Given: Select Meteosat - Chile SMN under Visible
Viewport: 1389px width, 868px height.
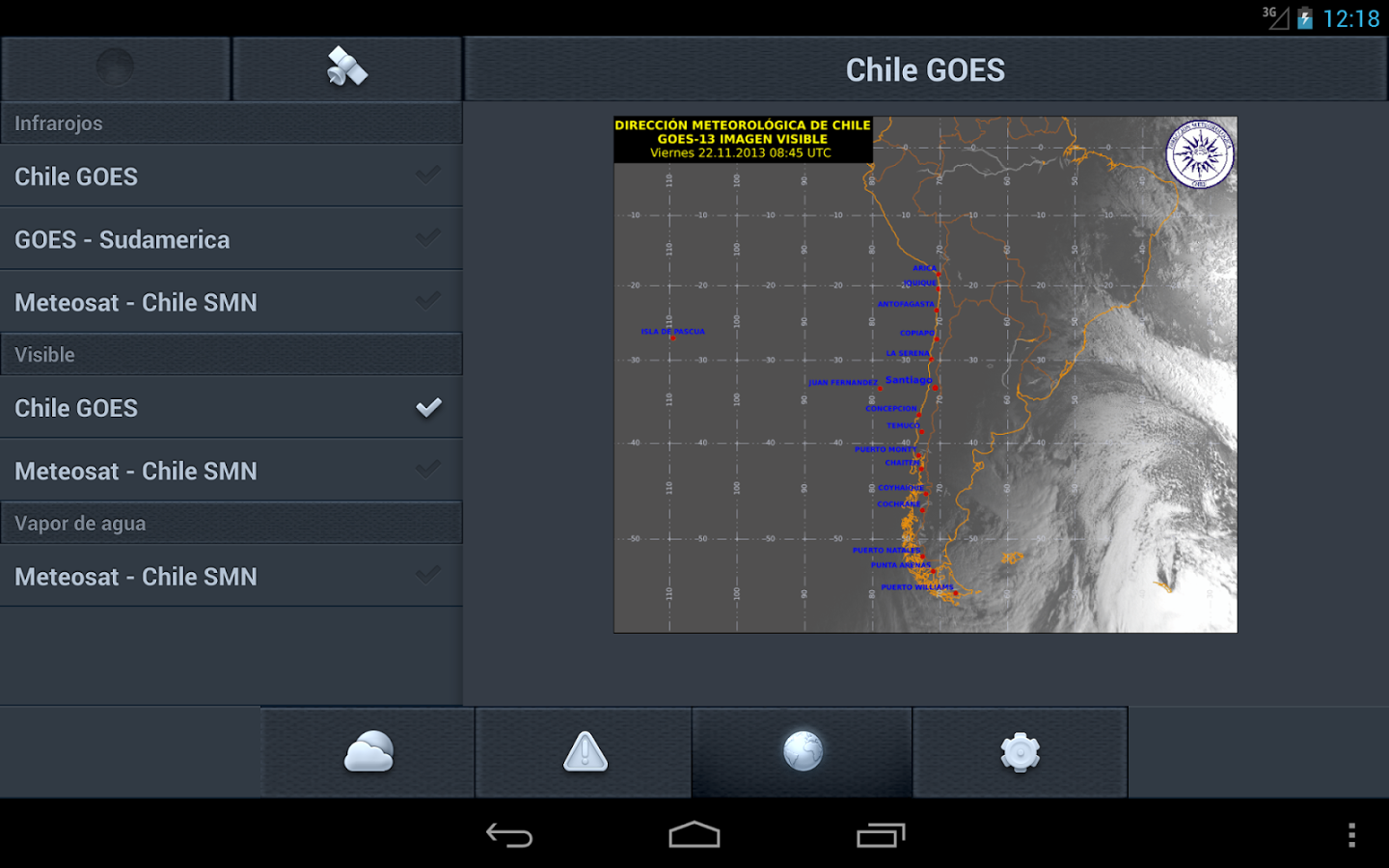Looking at the screenshot, I should click(x=231, y=471).
